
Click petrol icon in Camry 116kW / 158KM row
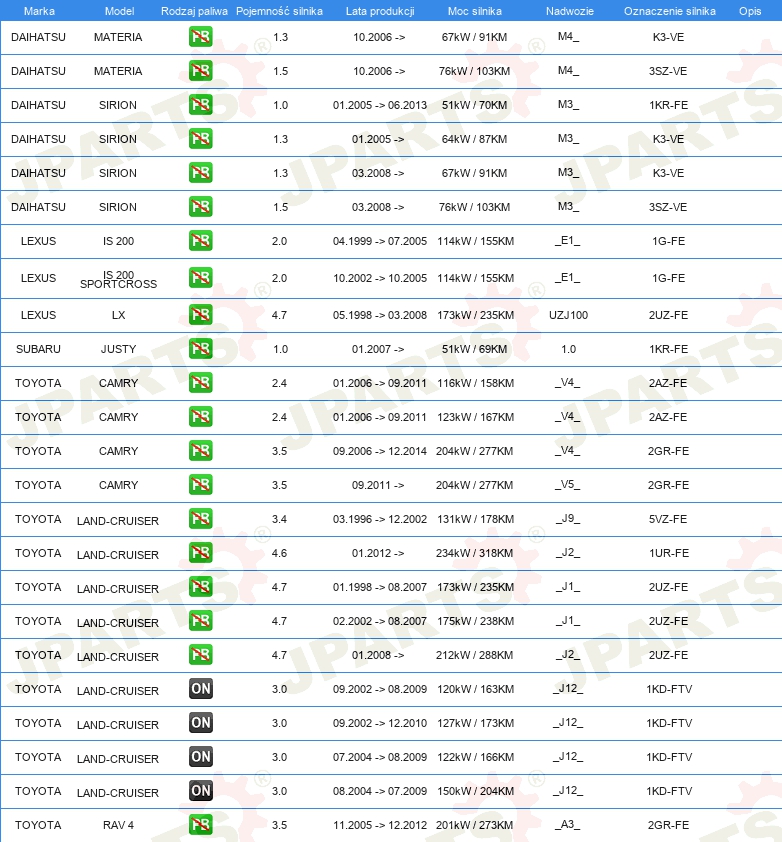click(x=200, y=382)
